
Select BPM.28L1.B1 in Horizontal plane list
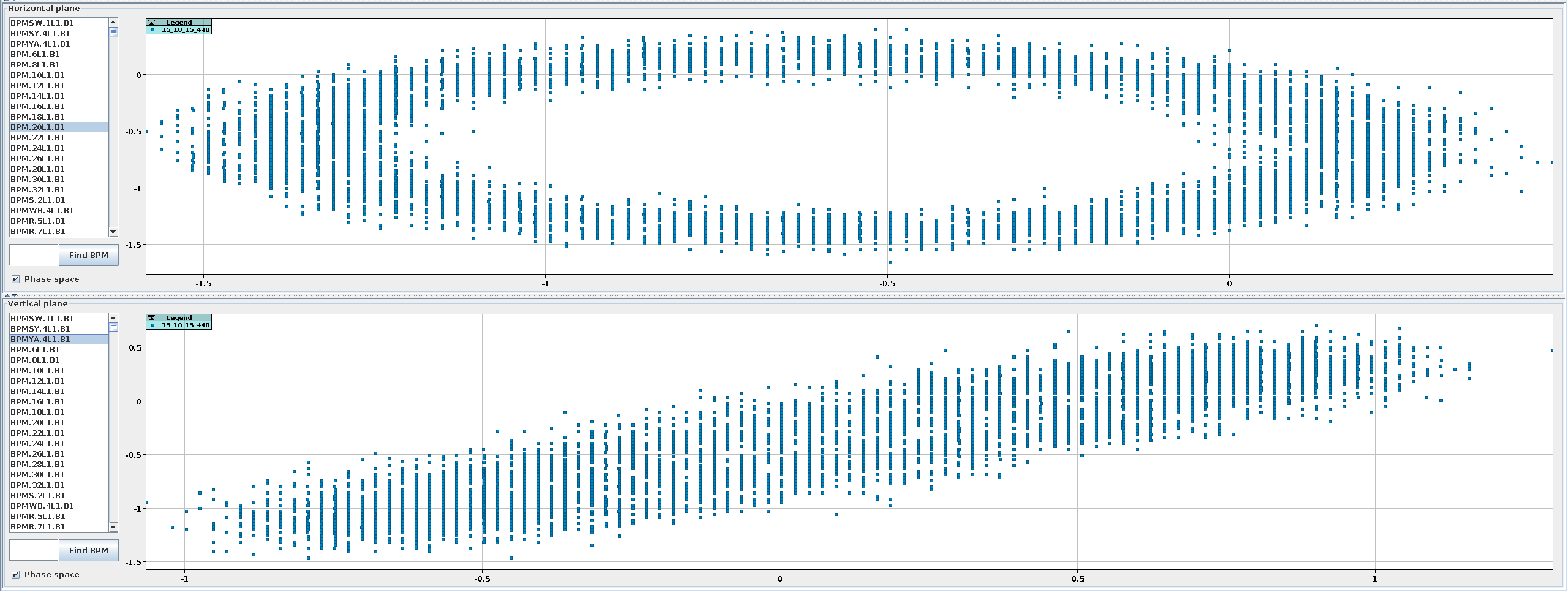(x=59, y=169)
